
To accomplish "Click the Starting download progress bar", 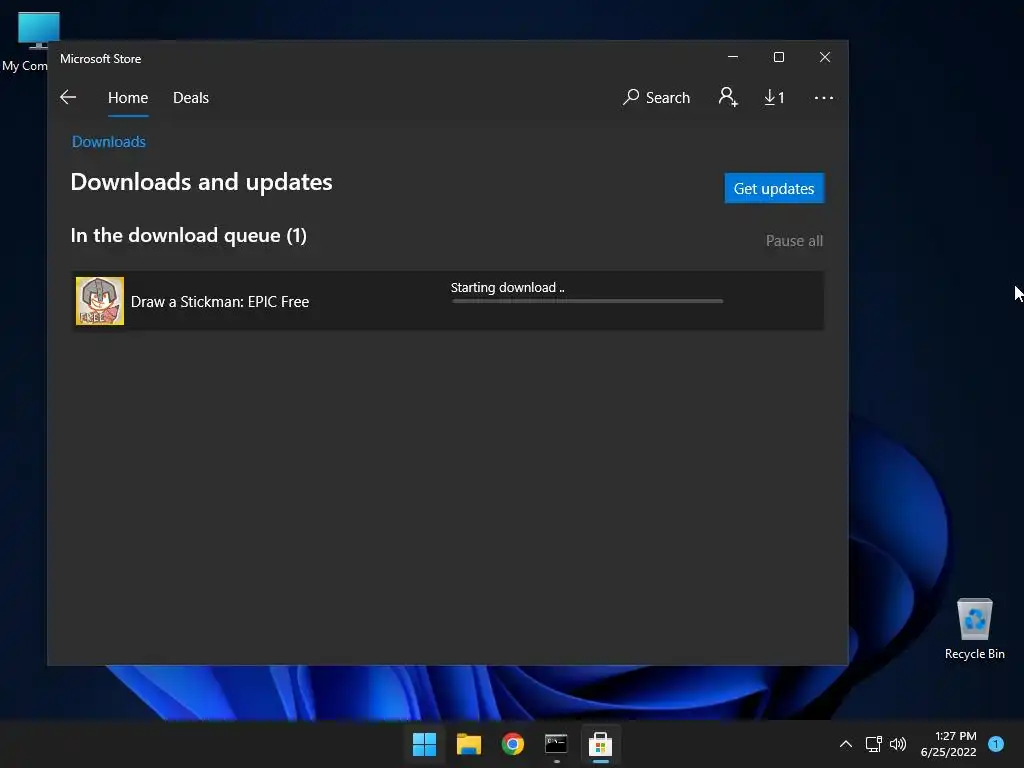I will 587,301.
